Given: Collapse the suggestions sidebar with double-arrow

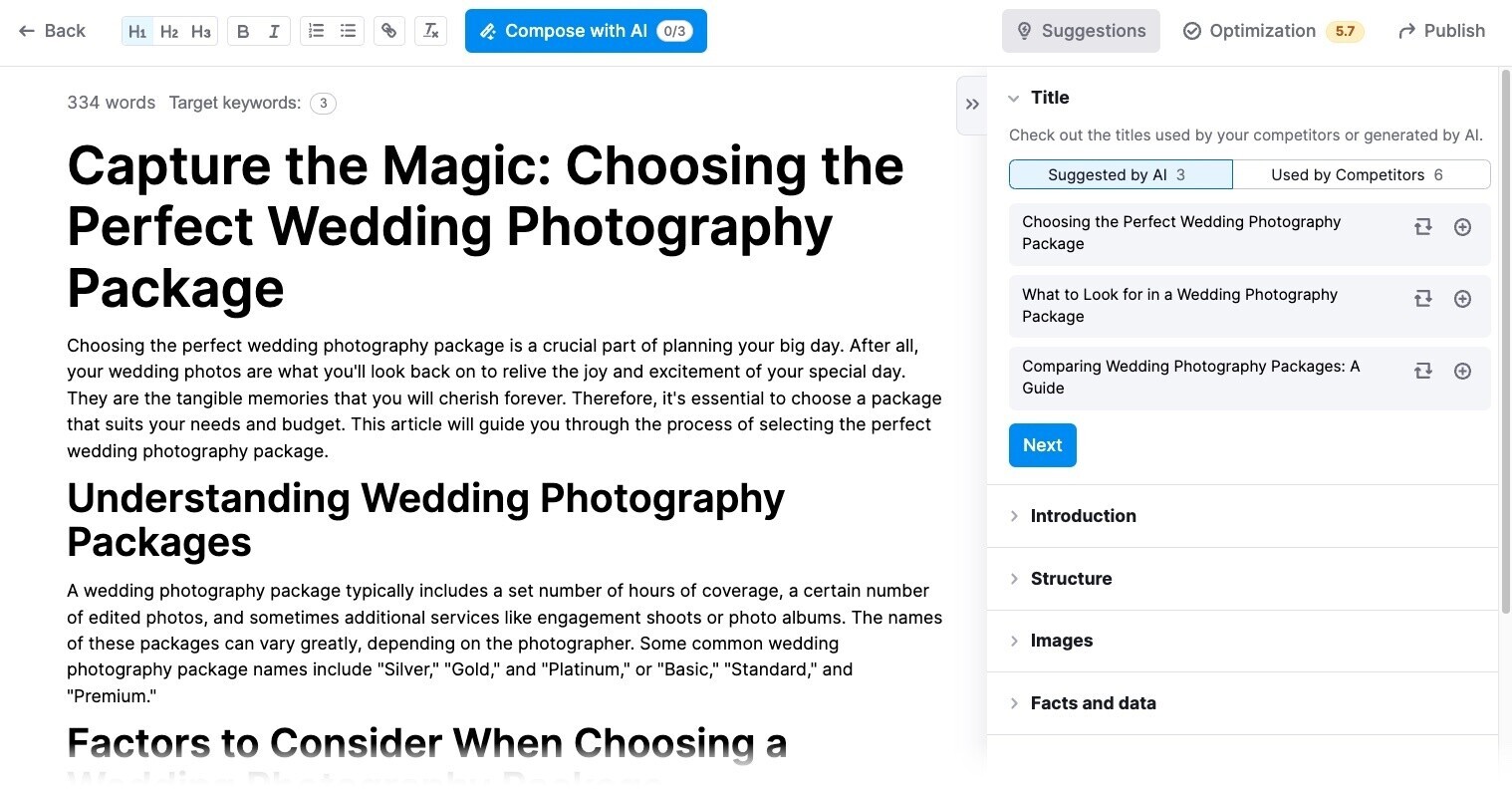Looking at the screenshot, I should tap(972, 104).
